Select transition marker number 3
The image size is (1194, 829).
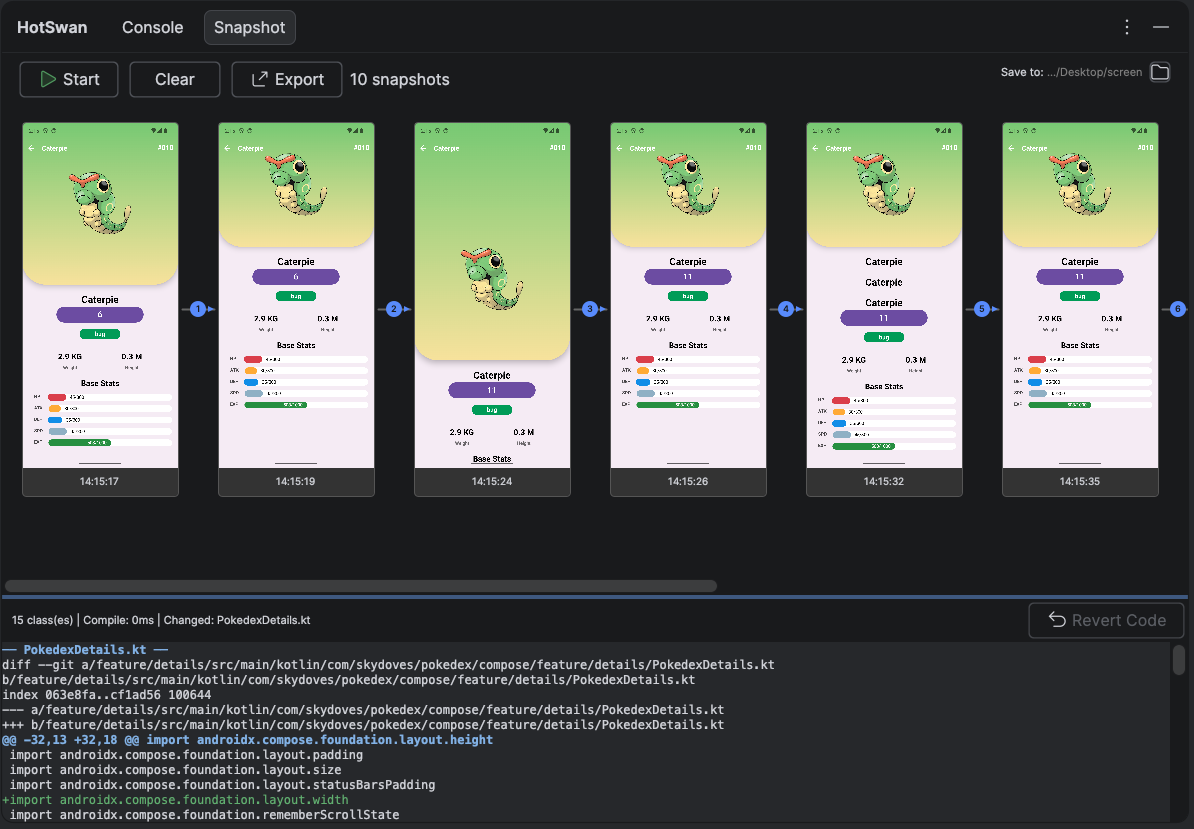coord(590,310)
